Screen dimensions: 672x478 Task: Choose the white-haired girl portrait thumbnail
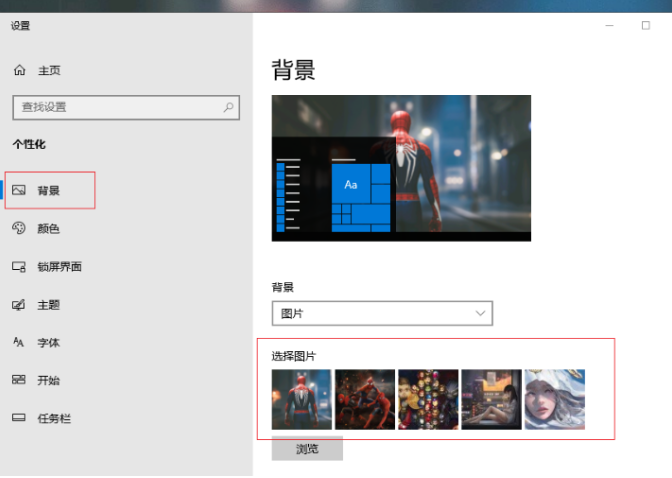(x=555, y=399)
